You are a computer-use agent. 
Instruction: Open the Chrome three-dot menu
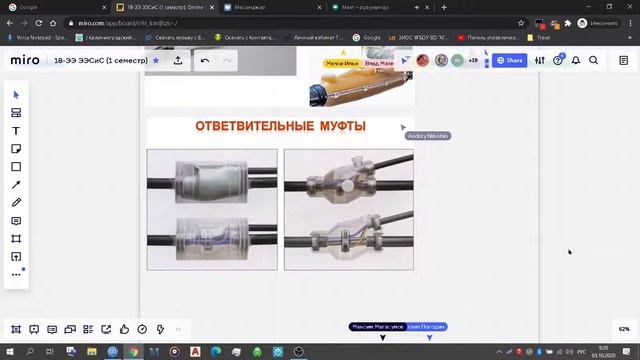(631, 23)
